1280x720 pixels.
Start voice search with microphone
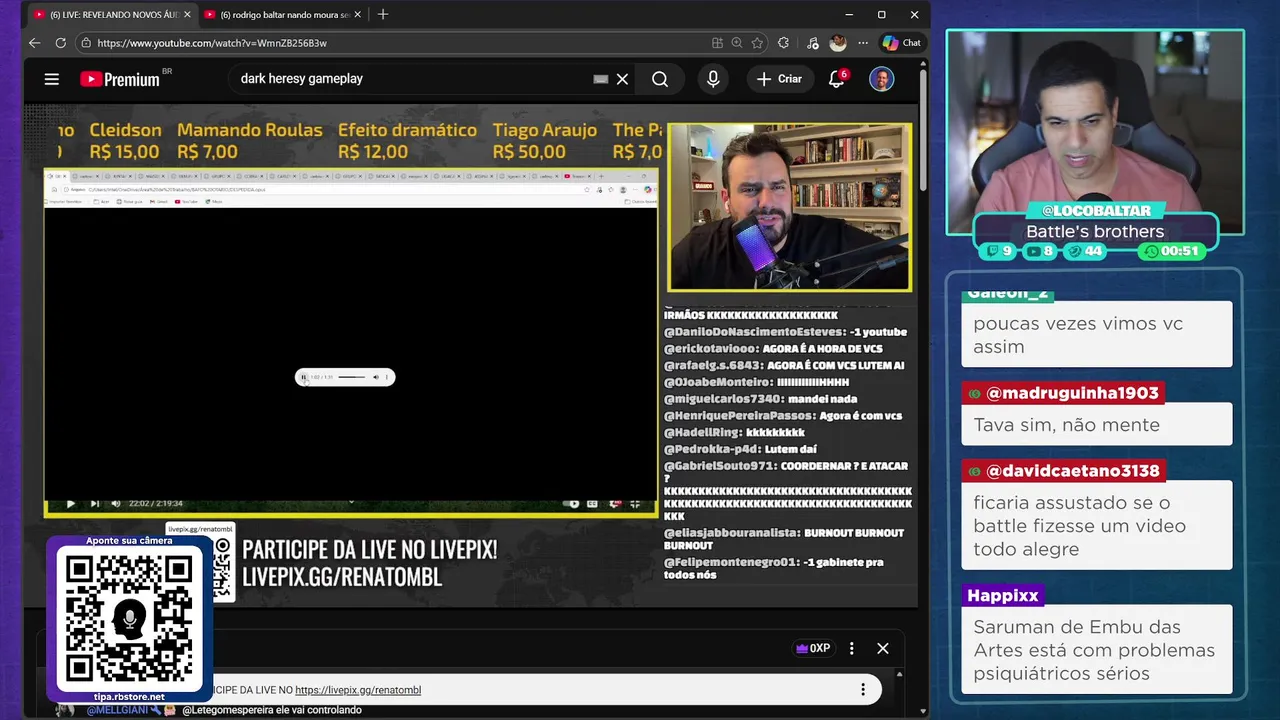[713, 79]
